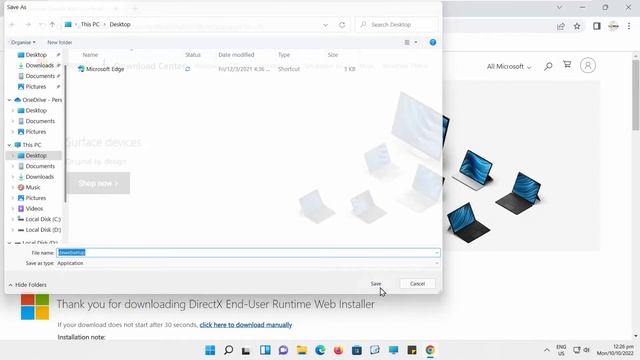640x360 pixels.
Task: Open pinned Pictures quick access folder
Action: click(x=36, y=87)
